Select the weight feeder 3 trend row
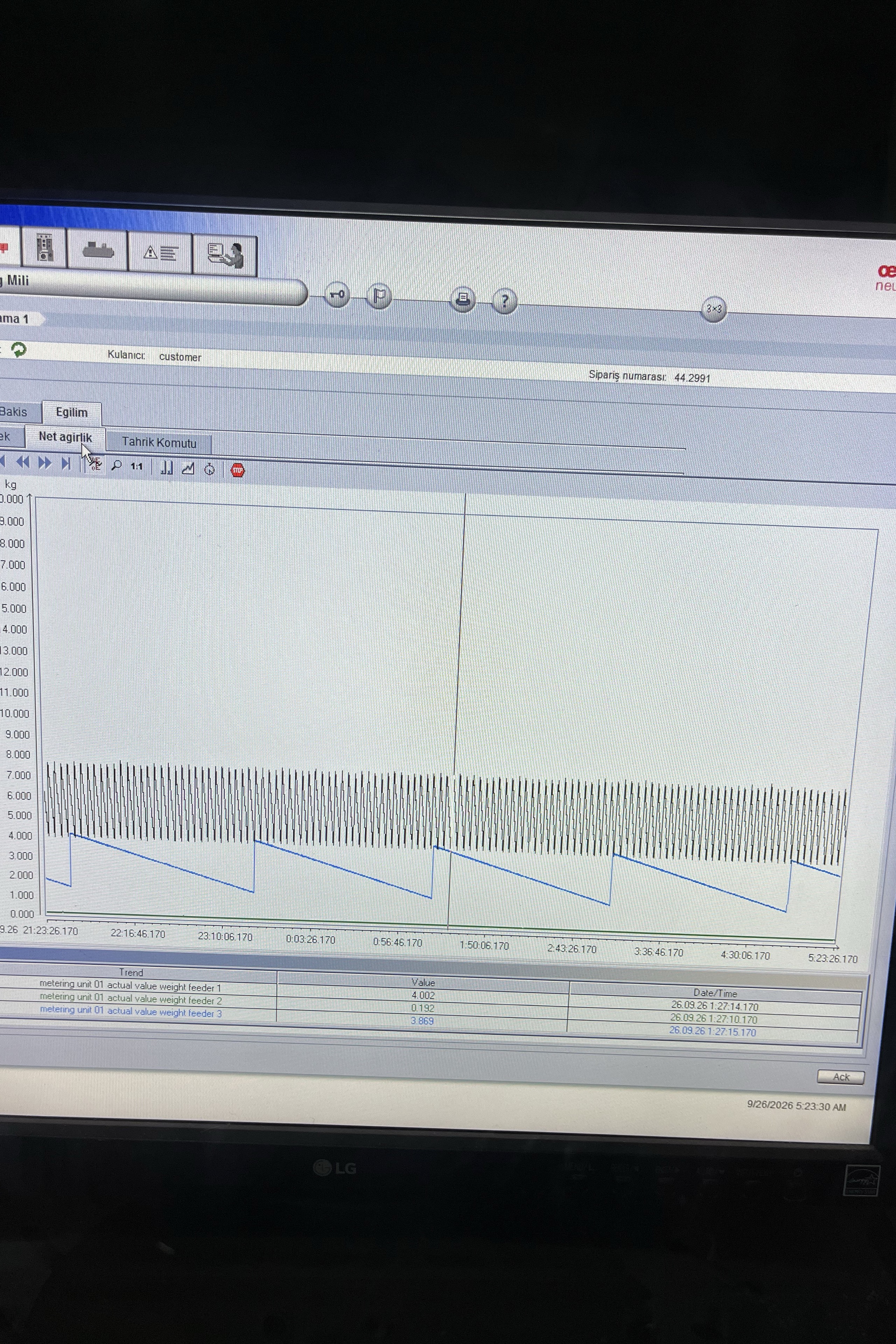896x1344 pixels. tap(131, 1012)
